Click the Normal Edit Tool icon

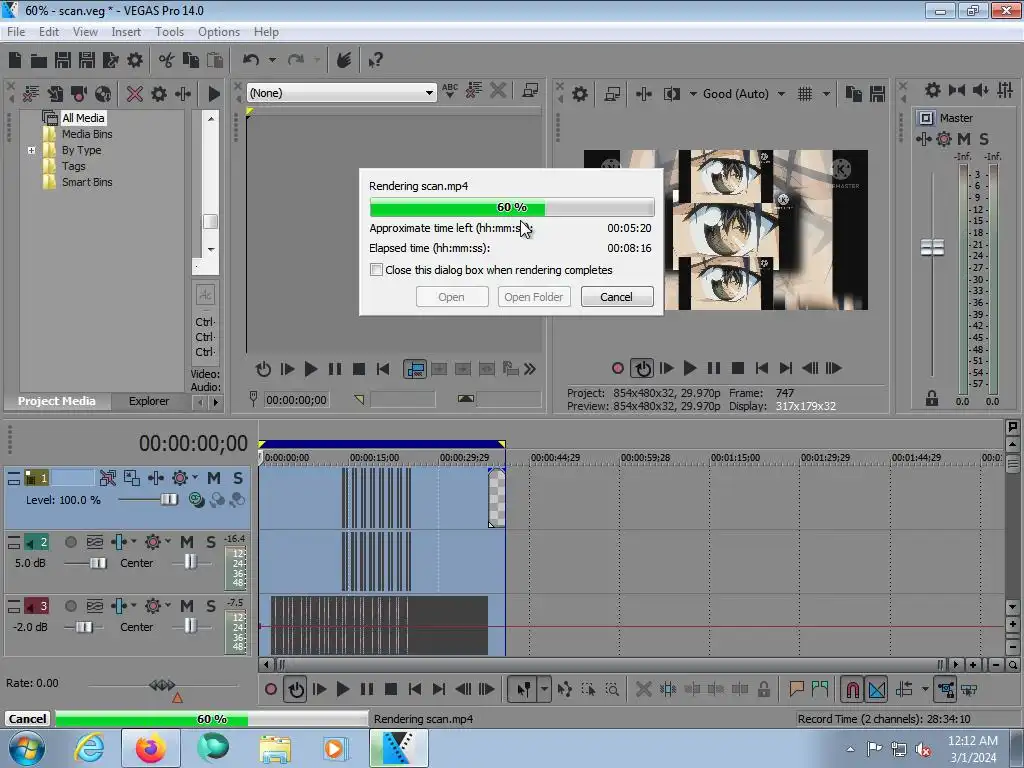click(x=524, y=689)
